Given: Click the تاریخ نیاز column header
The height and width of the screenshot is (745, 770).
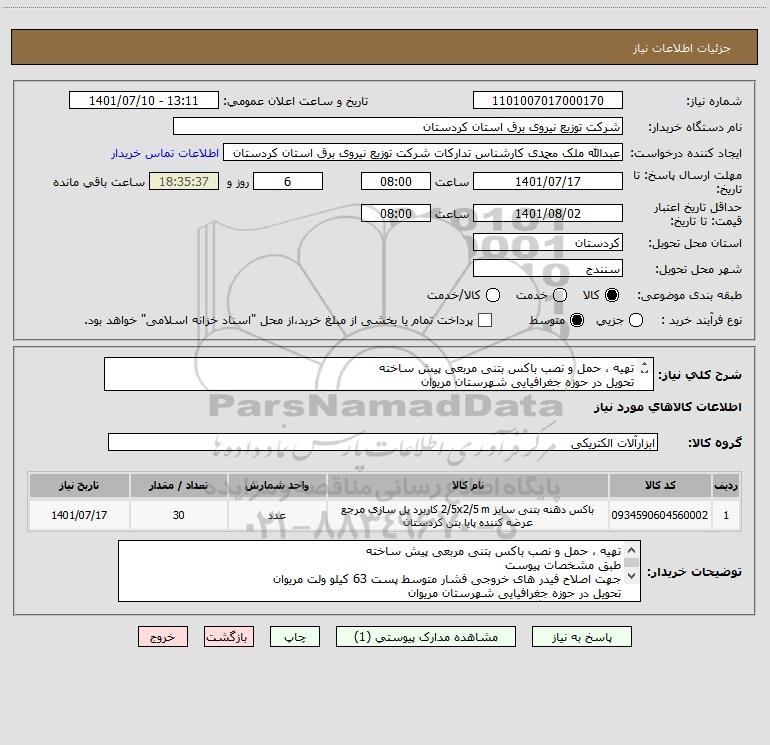Looking at the screenshot, I should click(79, 485).
